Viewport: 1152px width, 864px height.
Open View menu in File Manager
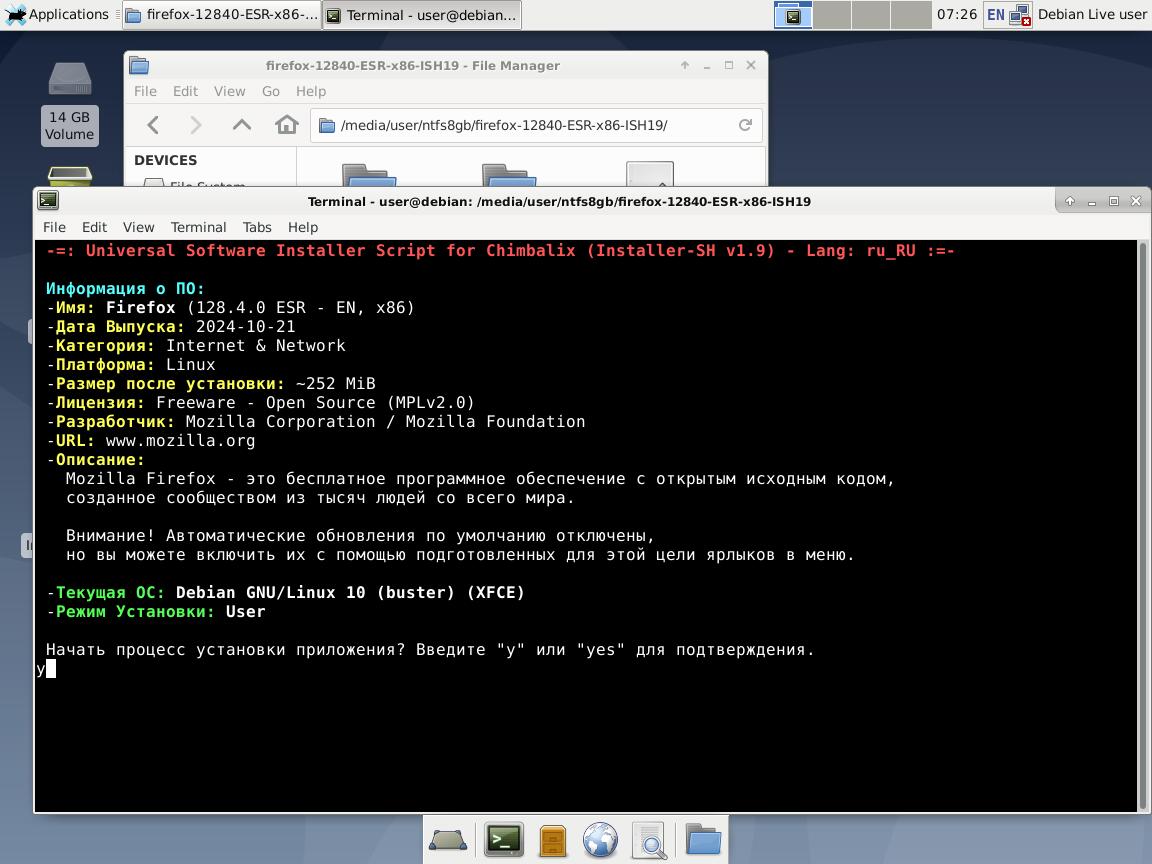[229, 91]
